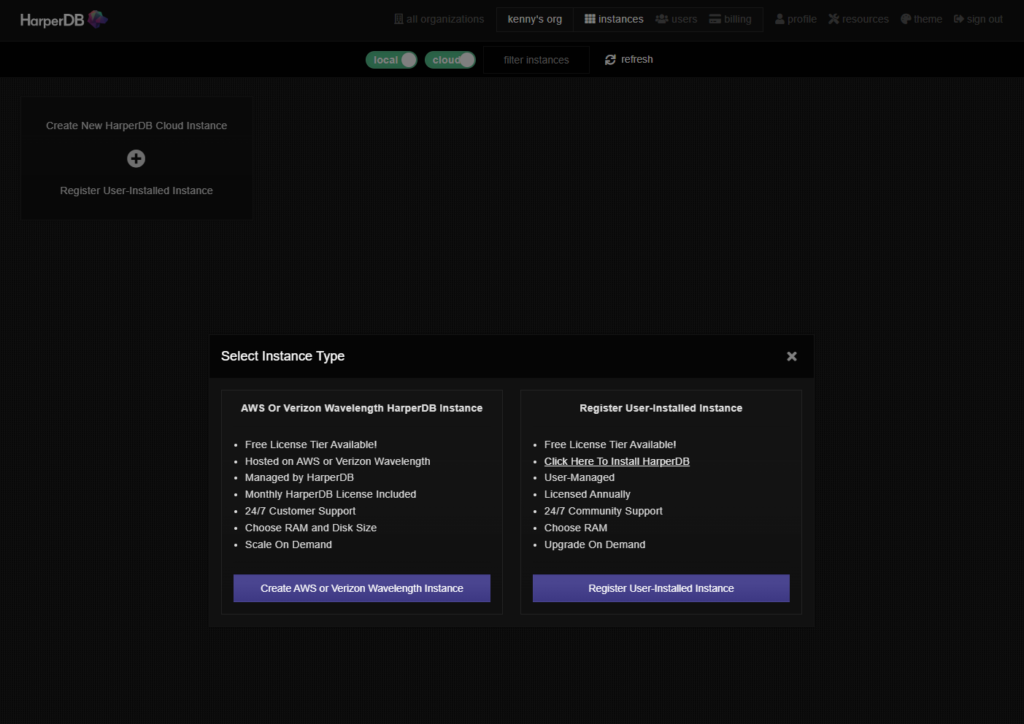Click Managed by HarperDB text
This screenshot has width=1024, height=724.
click(299, 478)
